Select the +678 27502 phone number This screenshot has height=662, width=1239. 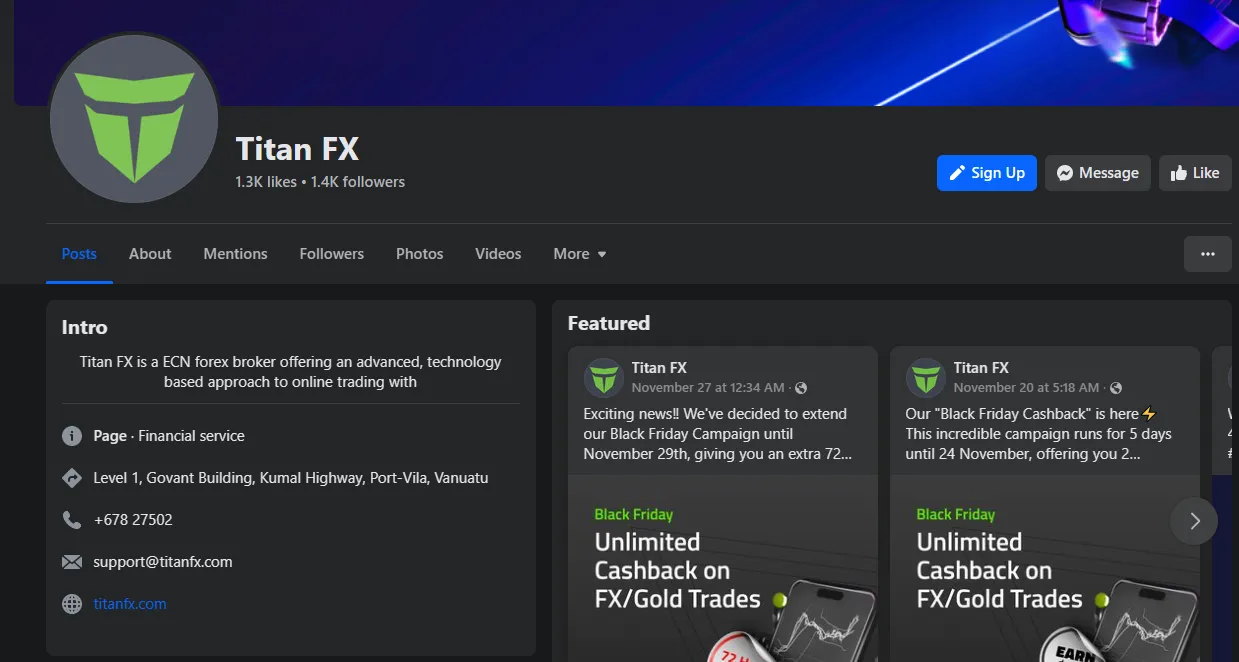pyautogui.click(x=133, y=520)
